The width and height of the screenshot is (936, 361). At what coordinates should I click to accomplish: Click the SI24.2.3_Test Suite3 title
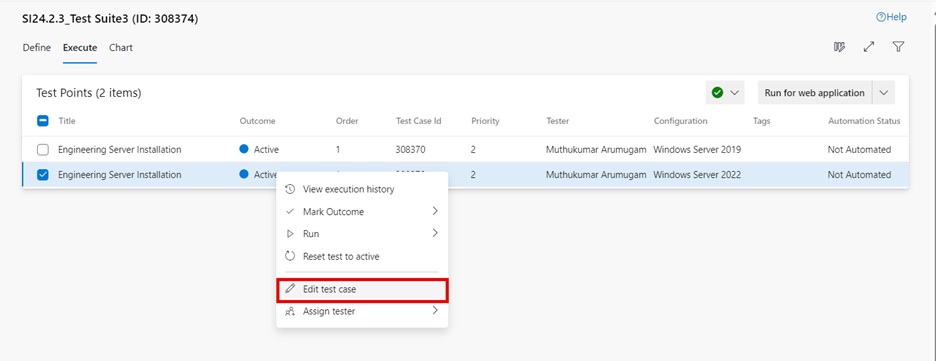[110, 19]
